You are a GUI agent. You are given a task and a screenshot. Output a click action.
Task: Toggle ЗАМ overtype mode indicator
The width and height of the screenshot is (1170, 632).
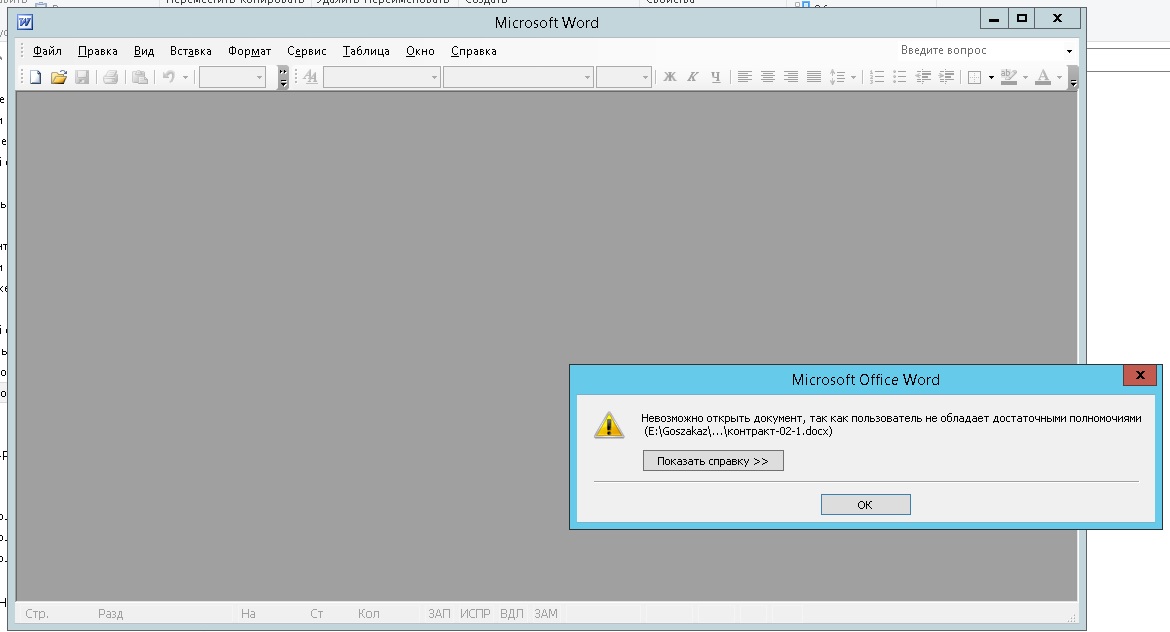(545, 613)
